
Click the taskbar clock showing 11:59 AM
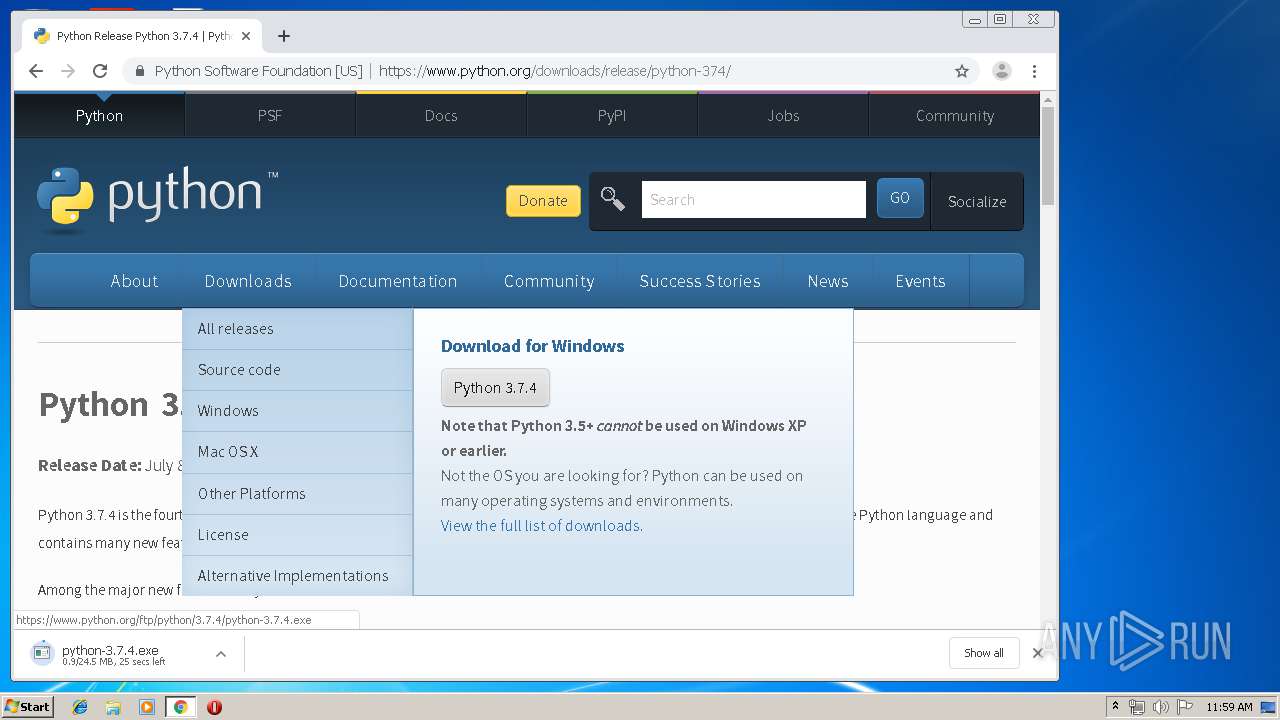[x=1229, y=707]
